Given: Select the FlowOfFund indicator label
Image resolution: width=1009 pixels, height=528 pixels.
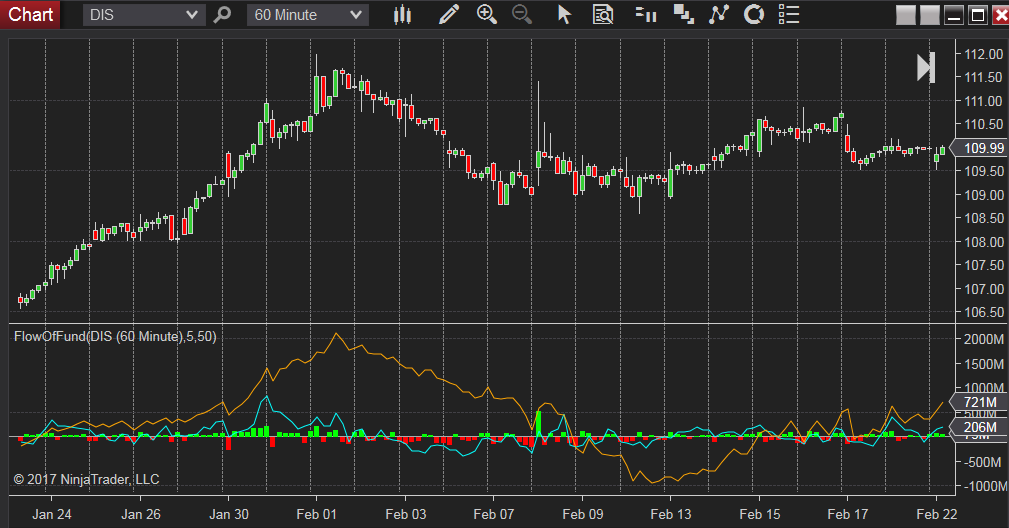Looking at the screenshot, I should point(115,336).
